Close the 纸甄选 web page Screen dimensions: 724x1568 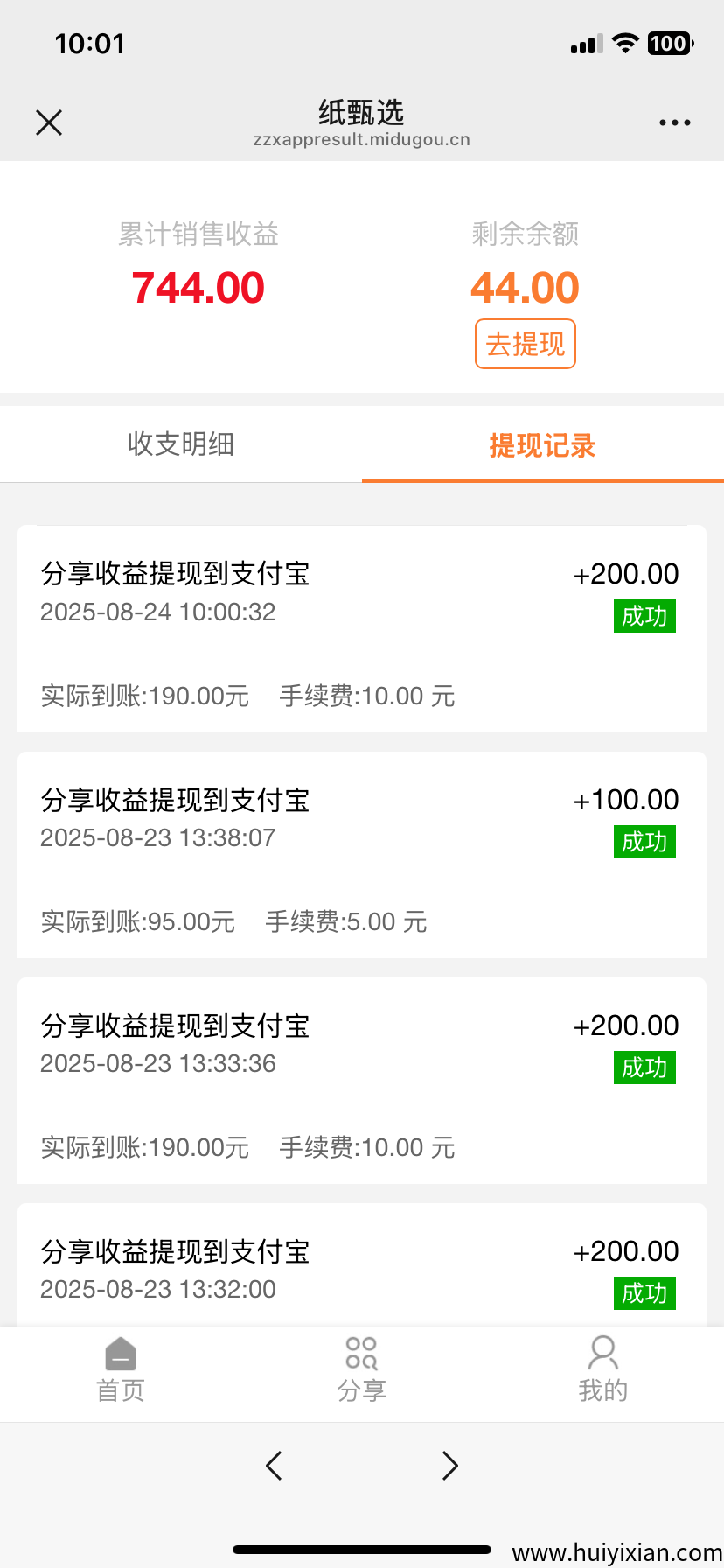(x=49, y=122)
